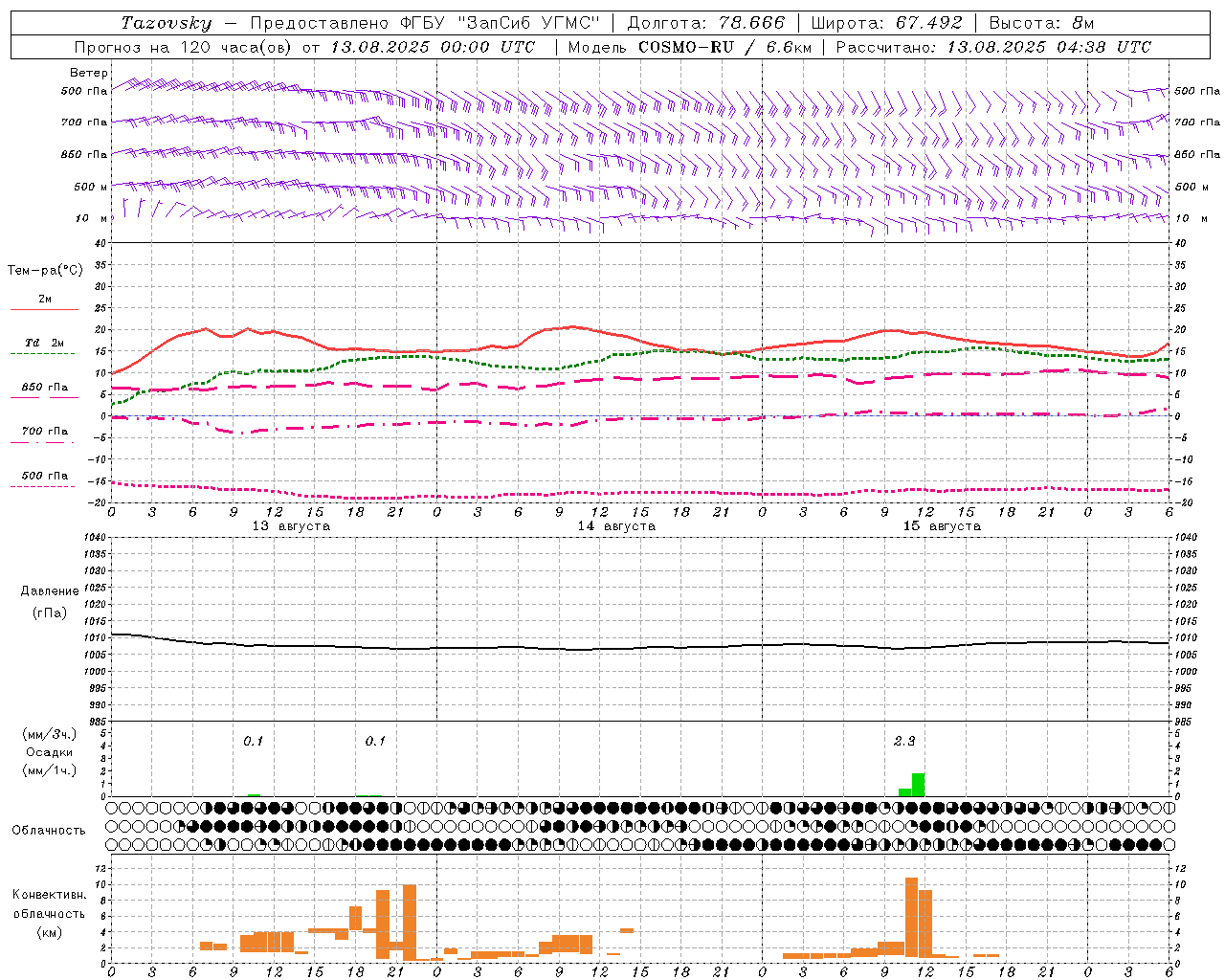Image resolution: width=1225 pixels, height=980 pixels.
Task: Click the Тем-ра(°C) panel label
Action: click(x=45, y=271)
